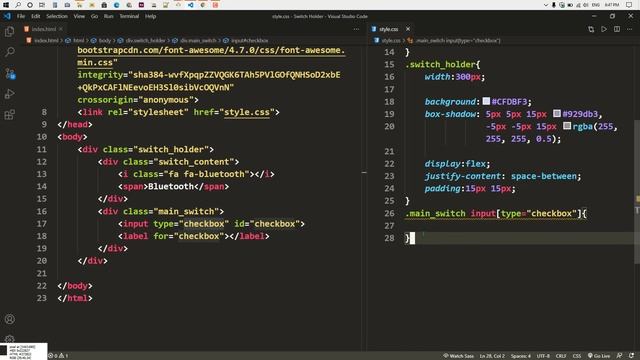Click html breadcrumb in index.html editor
This screenshot has height=360, width=640.
[x=75, y=40]
